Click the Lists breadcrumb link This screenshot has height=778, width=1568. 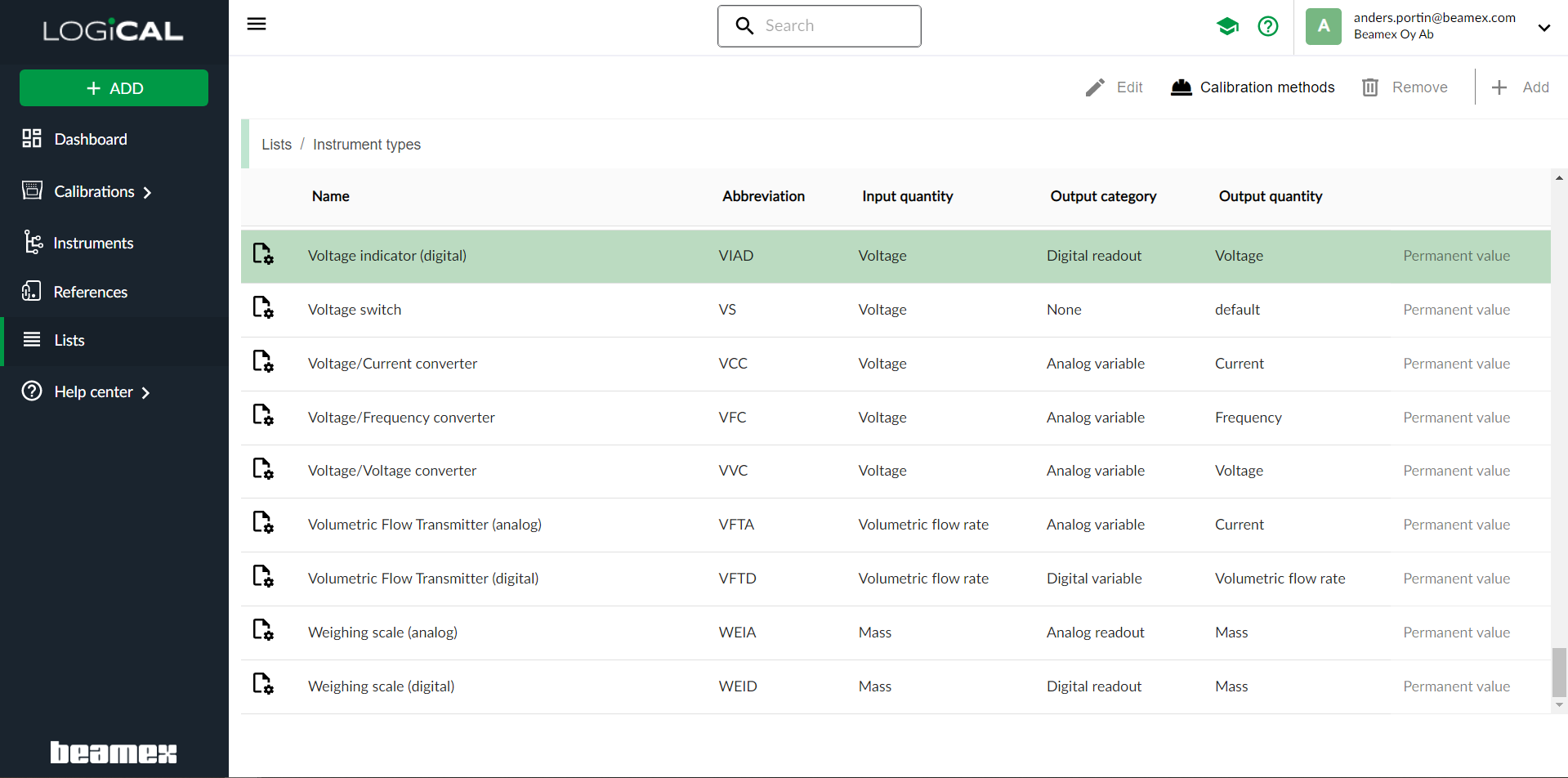click(276, 145)
